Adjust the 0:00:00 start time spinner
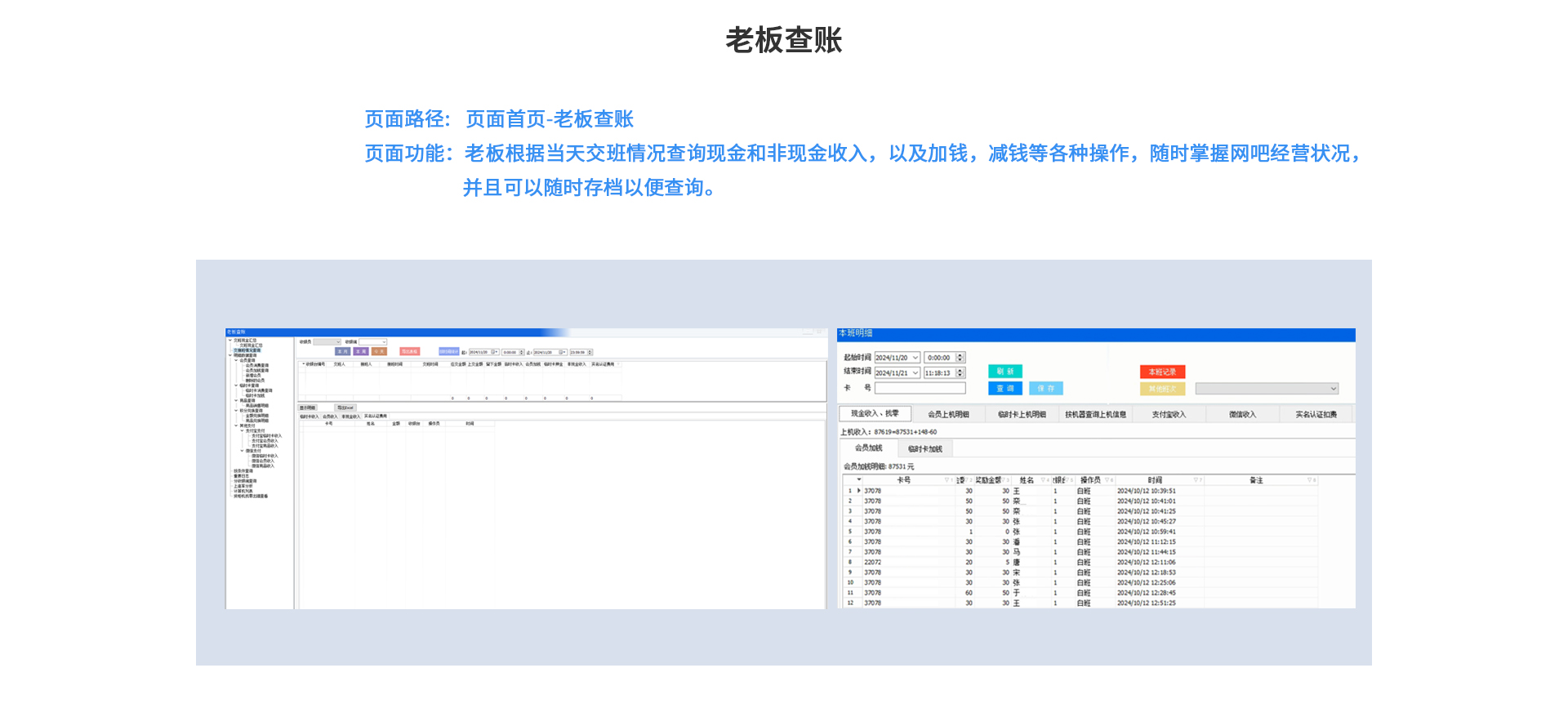 [x=960, y=358]
